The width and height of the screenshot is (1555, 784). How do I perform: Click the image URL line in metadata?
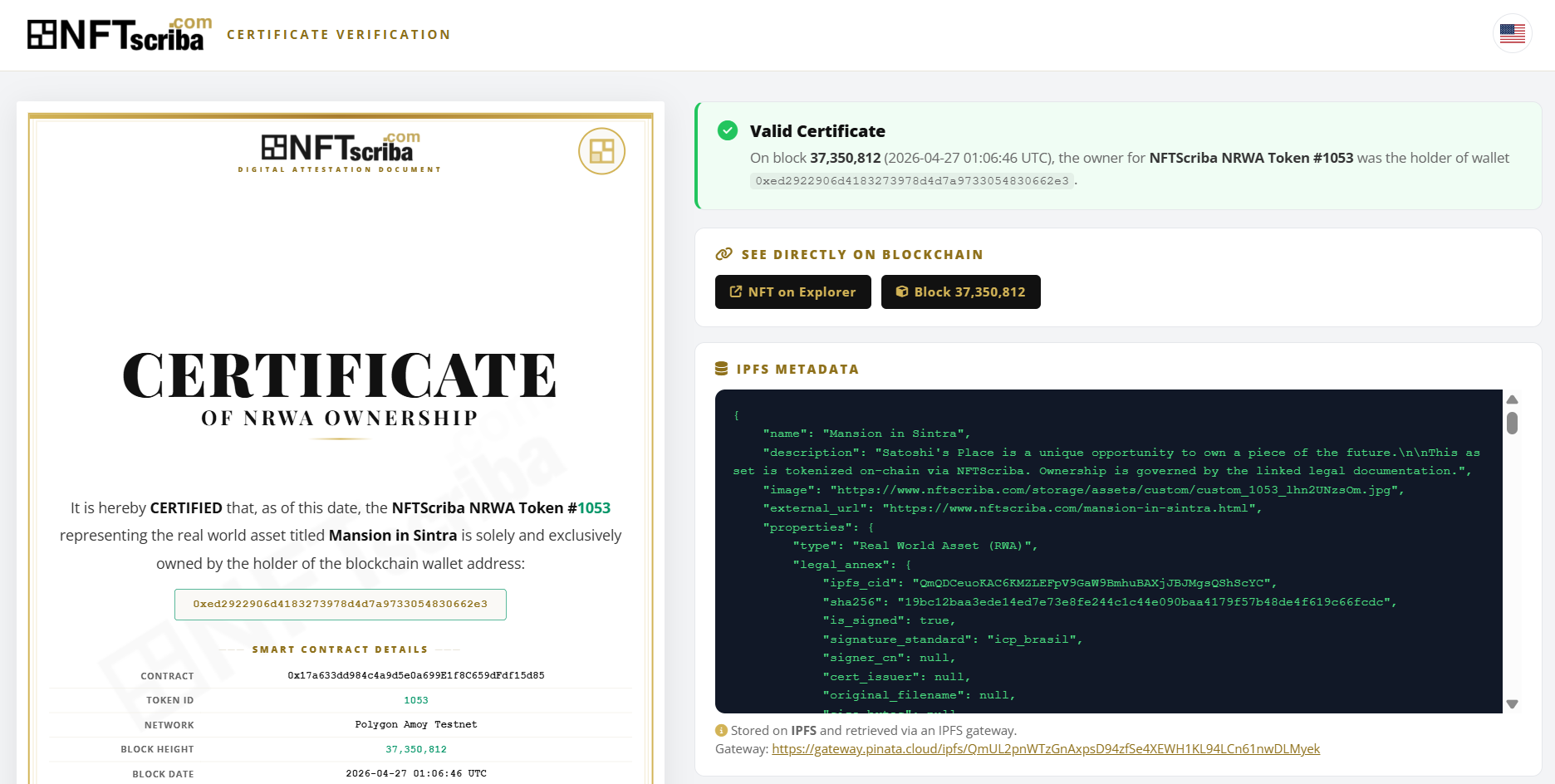(x=1084, y=490)
